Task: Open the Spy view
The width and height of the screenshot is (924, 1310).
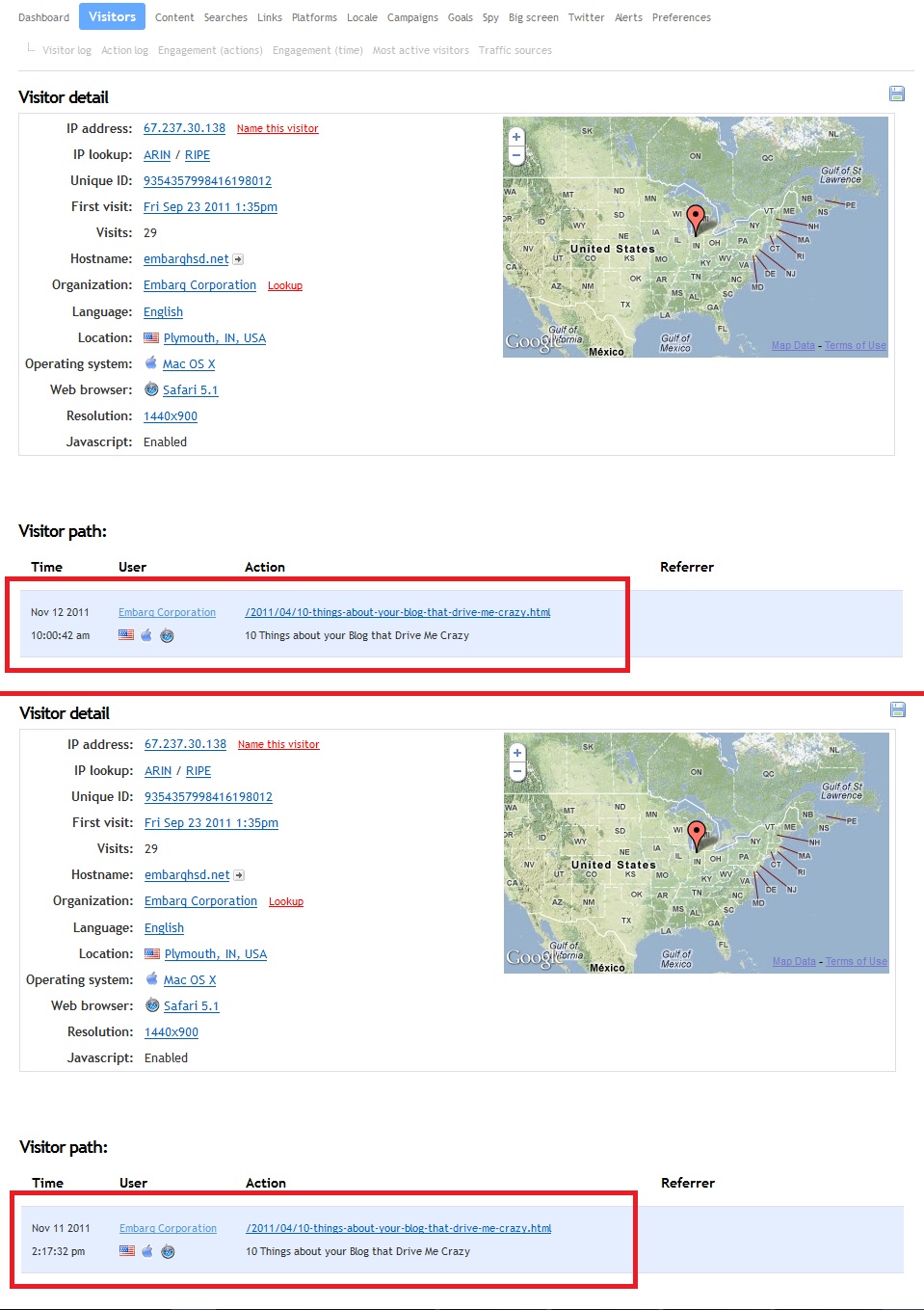Action: [490, 17]
